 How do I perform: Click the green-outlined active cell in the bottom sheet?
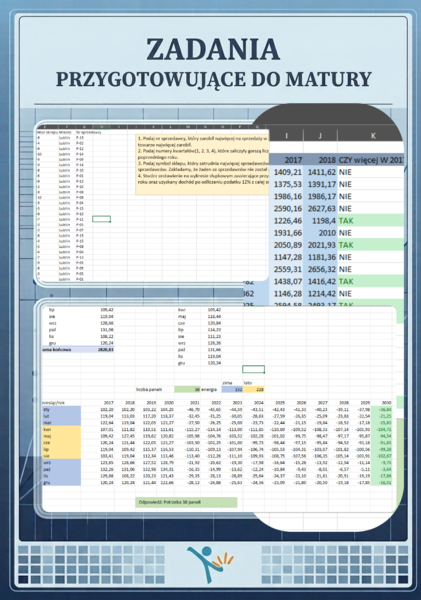tap(253, 369)
